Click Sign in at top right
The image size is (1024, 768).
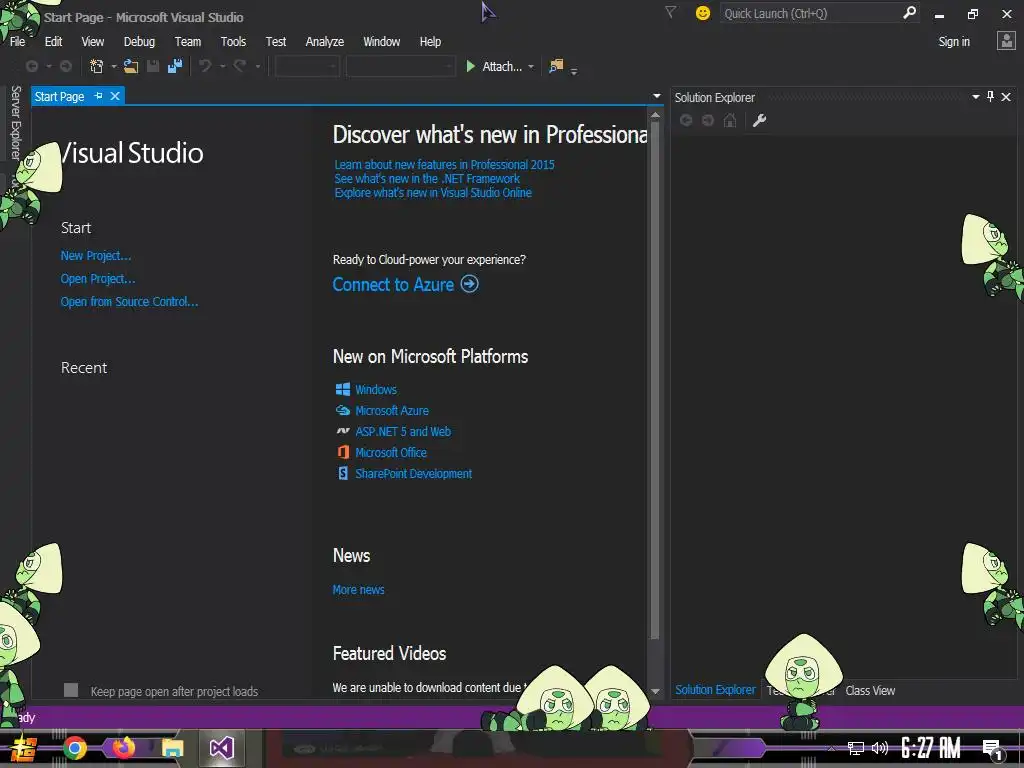pos(953,41)
